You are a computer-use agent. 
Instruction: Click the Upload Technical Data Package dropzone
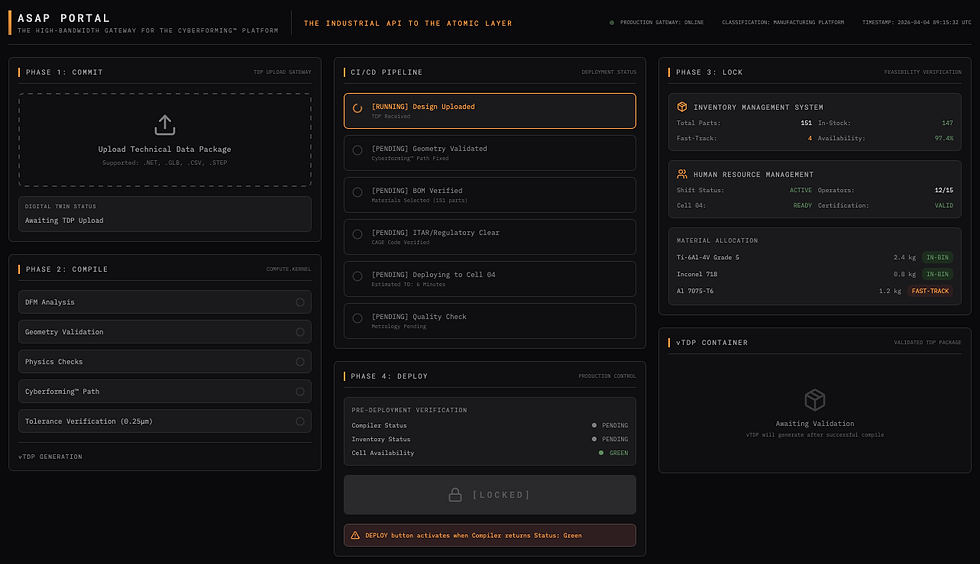pos(165,139)
